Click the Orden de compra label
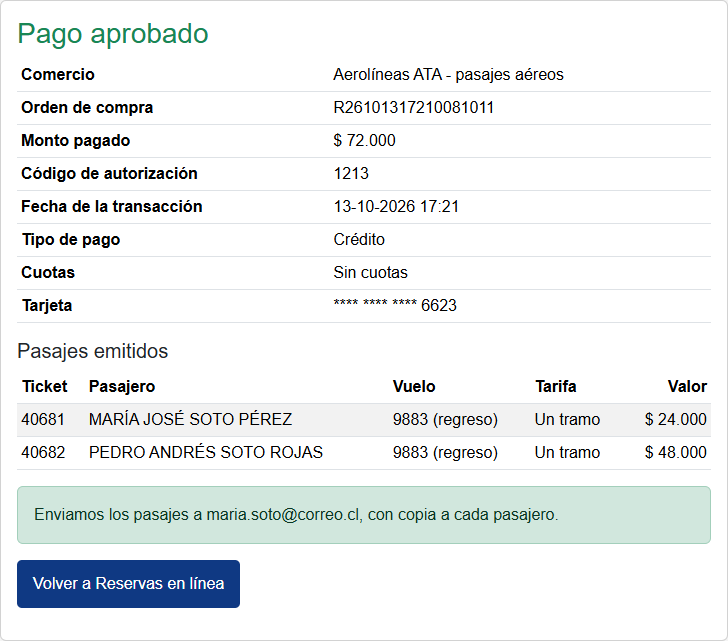Screen dimensions: 728x641 (x=87, y=107)
